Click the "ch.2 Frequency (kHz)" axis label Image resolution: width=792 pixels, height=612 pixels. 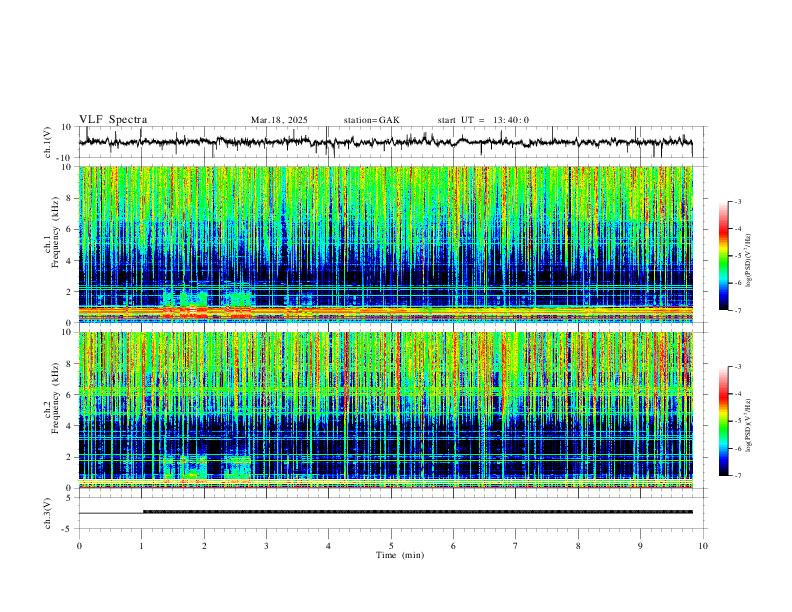[51, 398]
